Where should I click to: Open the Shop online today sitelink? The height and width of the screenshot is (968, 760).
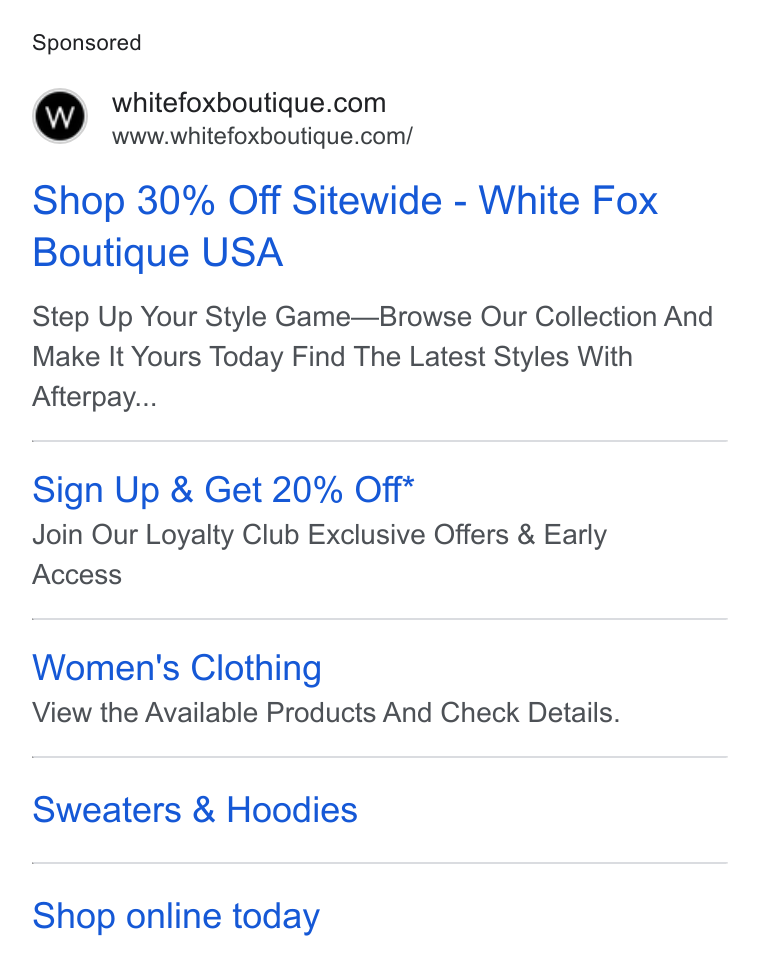tap(177, 916)
